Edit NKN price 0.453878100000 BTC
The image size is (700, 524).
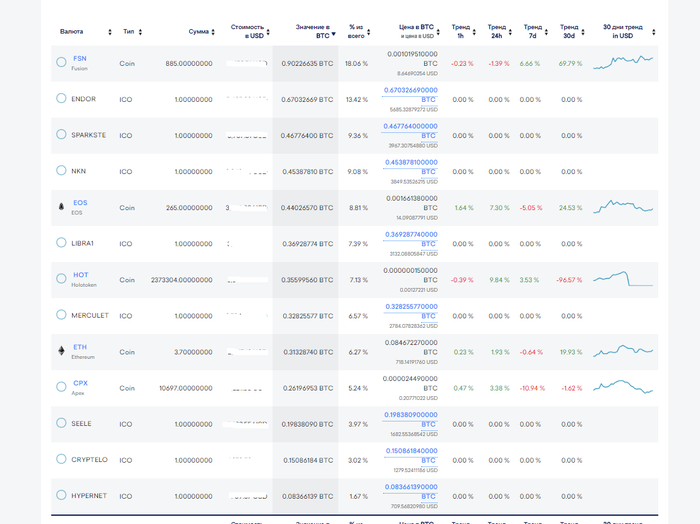411,167
